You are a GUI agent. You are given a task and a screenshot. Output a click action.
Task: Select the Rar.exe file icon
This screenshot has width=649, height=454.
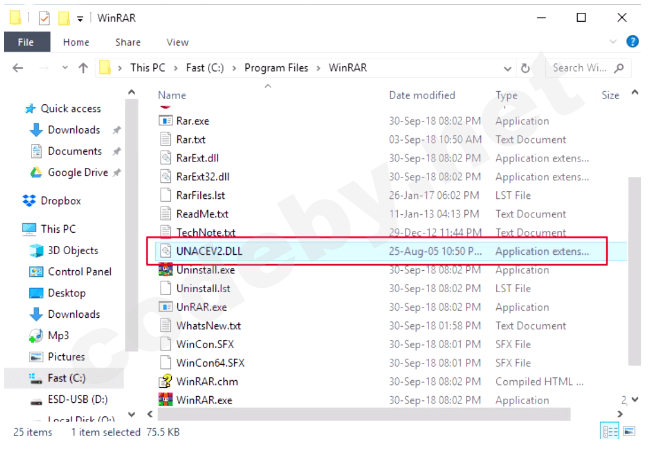click(x=166, y=121)
